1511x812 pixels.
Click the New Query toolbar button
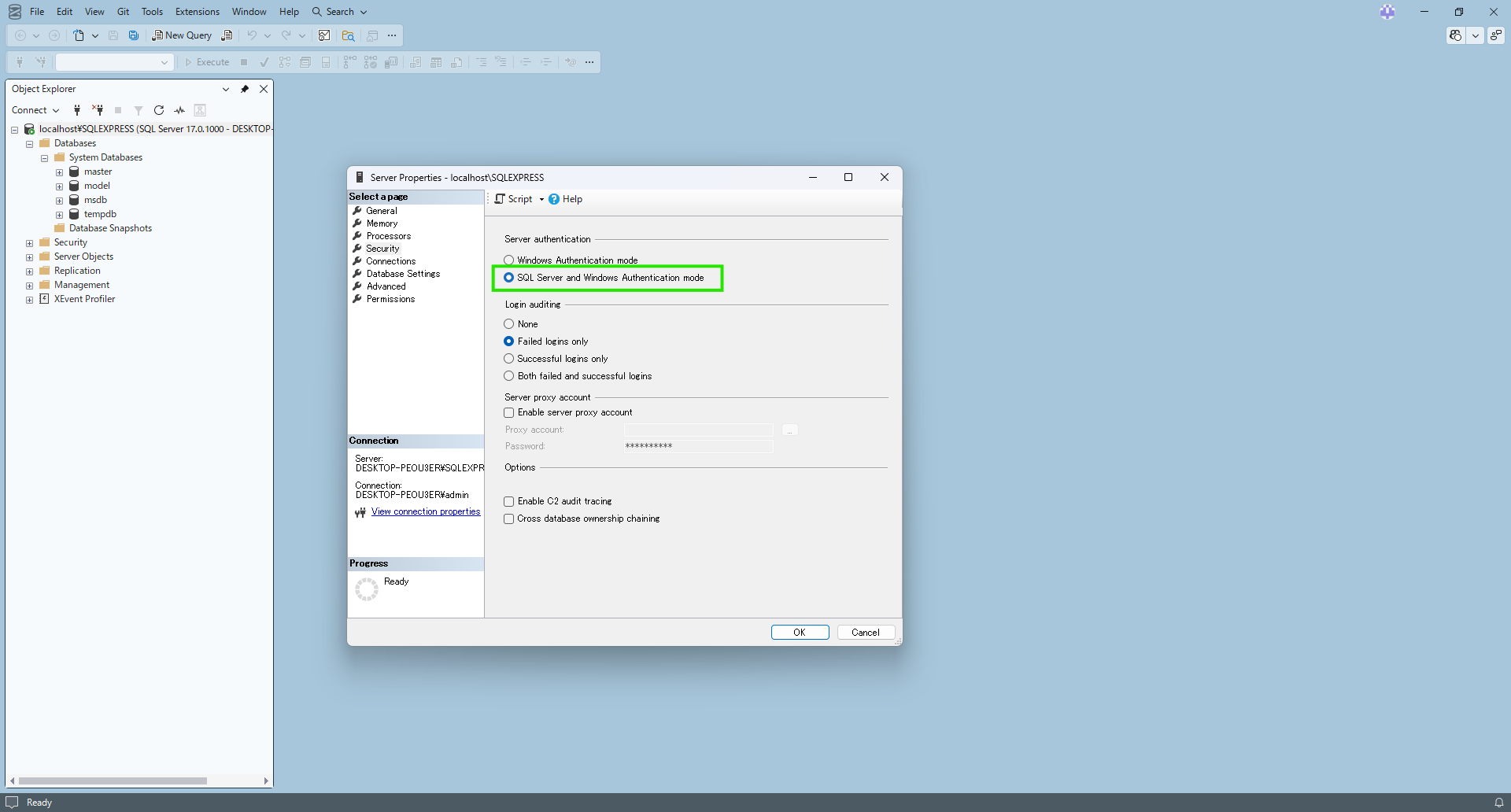[182, 35]
